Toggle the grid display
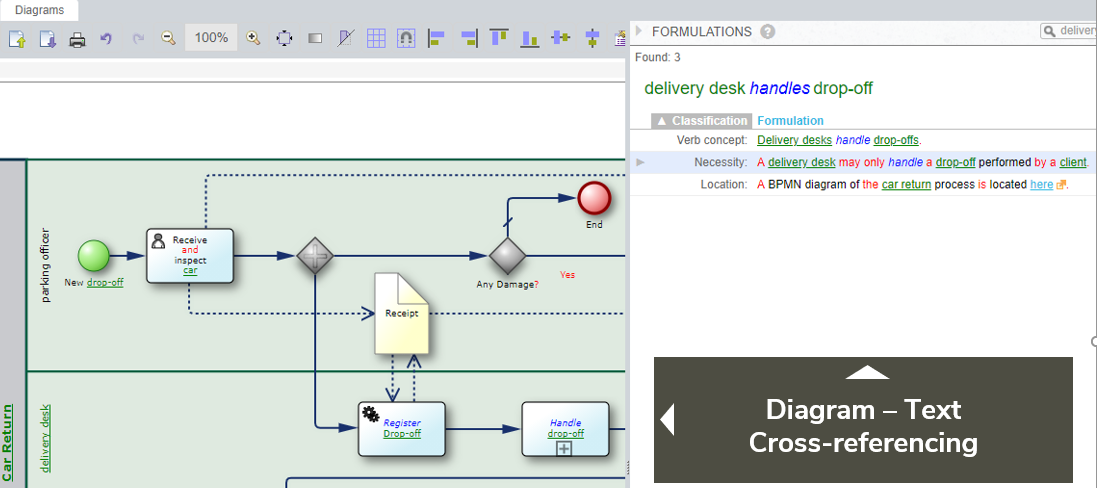 pyautogui.click(x=376, y=39)
